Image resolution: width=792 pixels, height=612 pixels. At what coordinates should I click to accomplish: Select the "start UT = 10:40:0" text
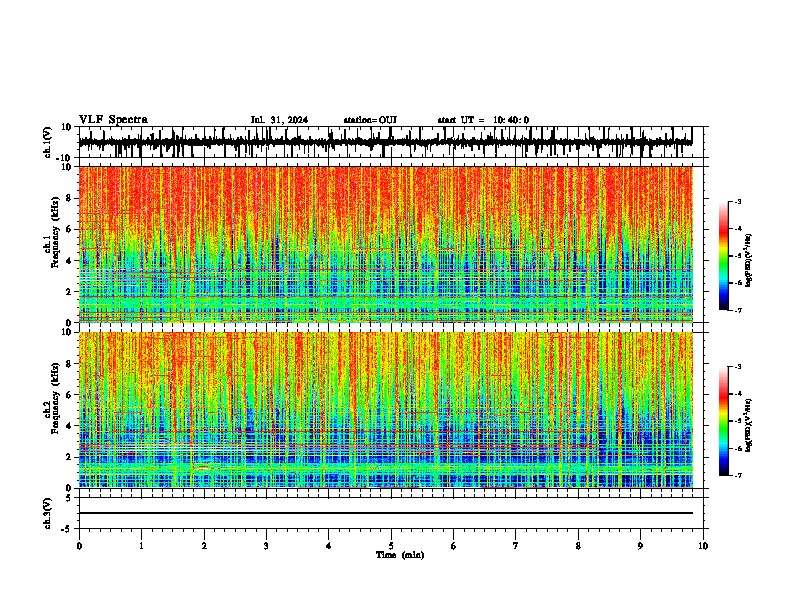(x=483, y=120)
